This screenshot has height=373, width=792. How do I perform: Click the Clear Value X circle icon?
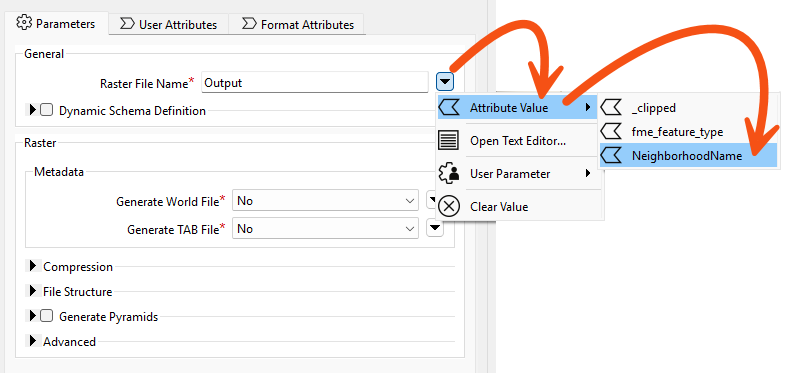[x=449, y=207]
